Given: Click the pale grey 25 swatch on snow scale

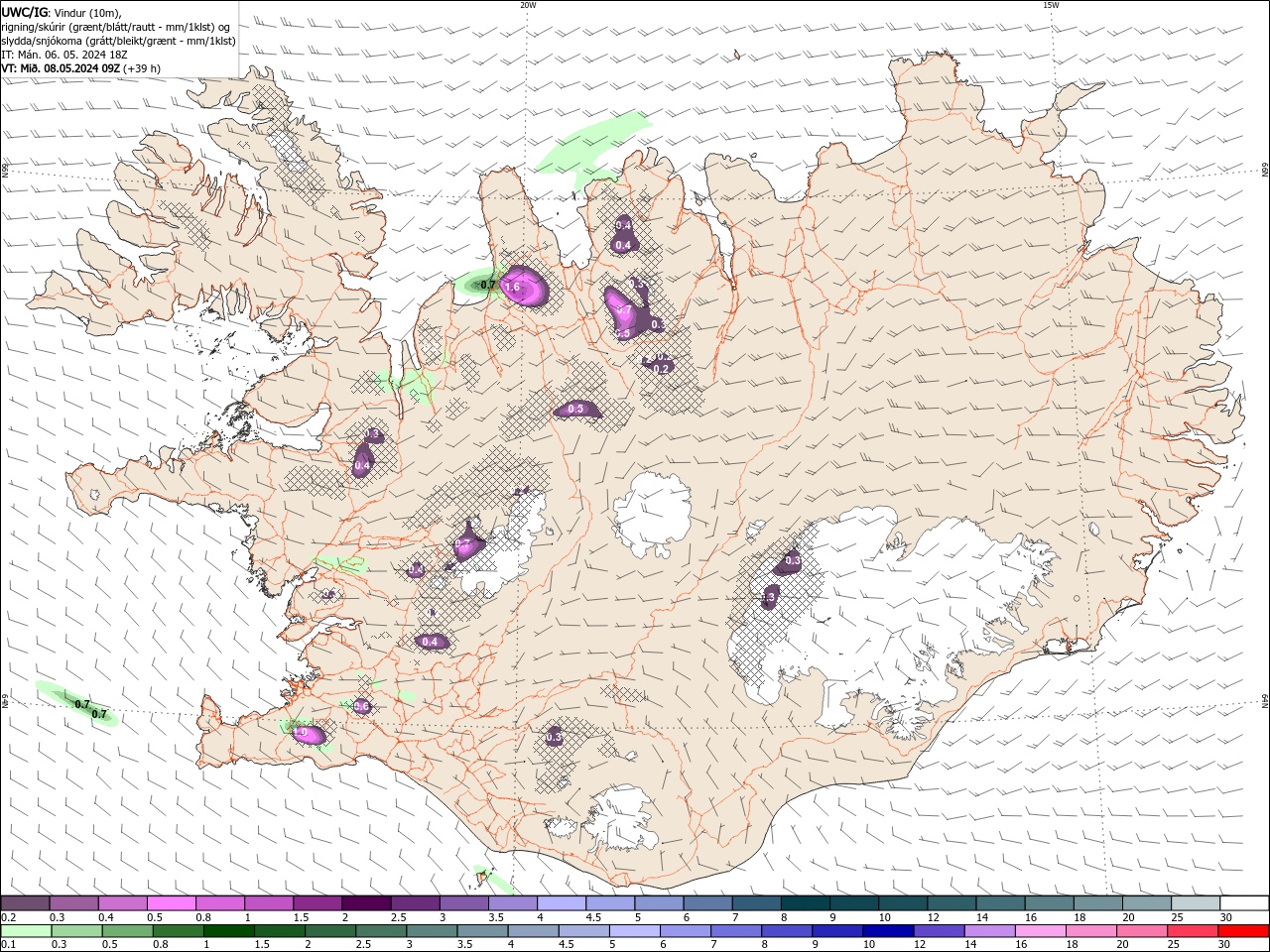Looking at the screenshot, I should (x=1195, y=903).
